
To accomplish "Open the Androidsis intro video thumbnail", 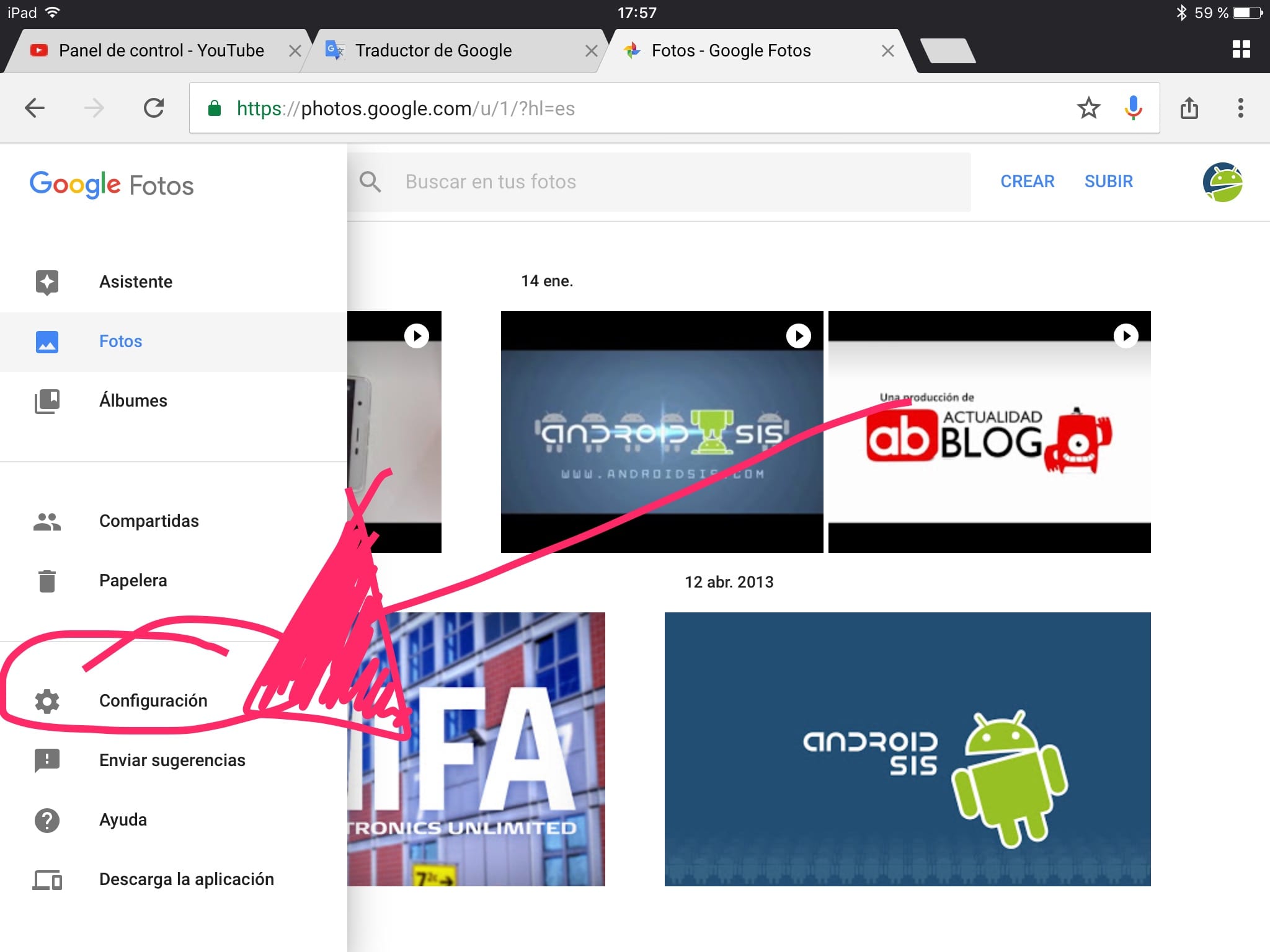I will [662, 432].
